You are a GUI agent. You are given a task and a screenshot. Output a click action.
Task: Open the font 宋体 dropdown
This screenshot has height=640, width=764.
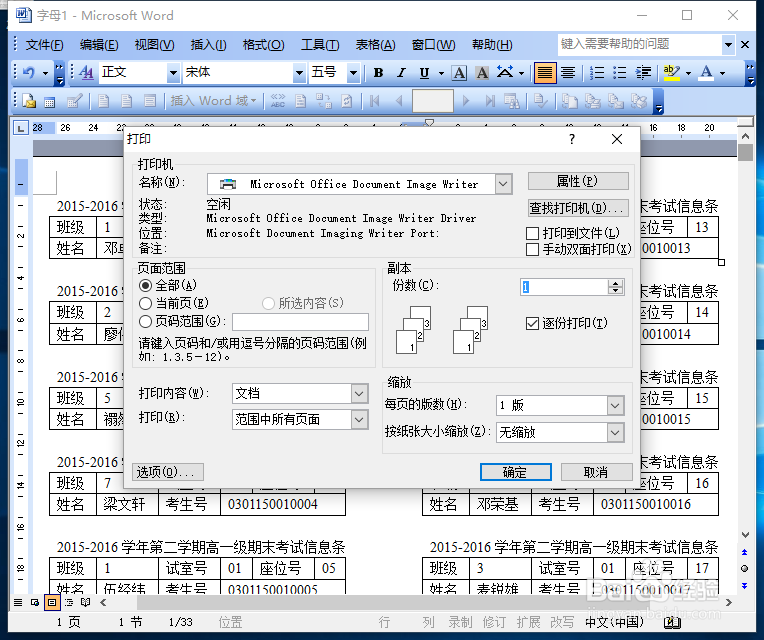pyautogui.click(x=299, y=73)
